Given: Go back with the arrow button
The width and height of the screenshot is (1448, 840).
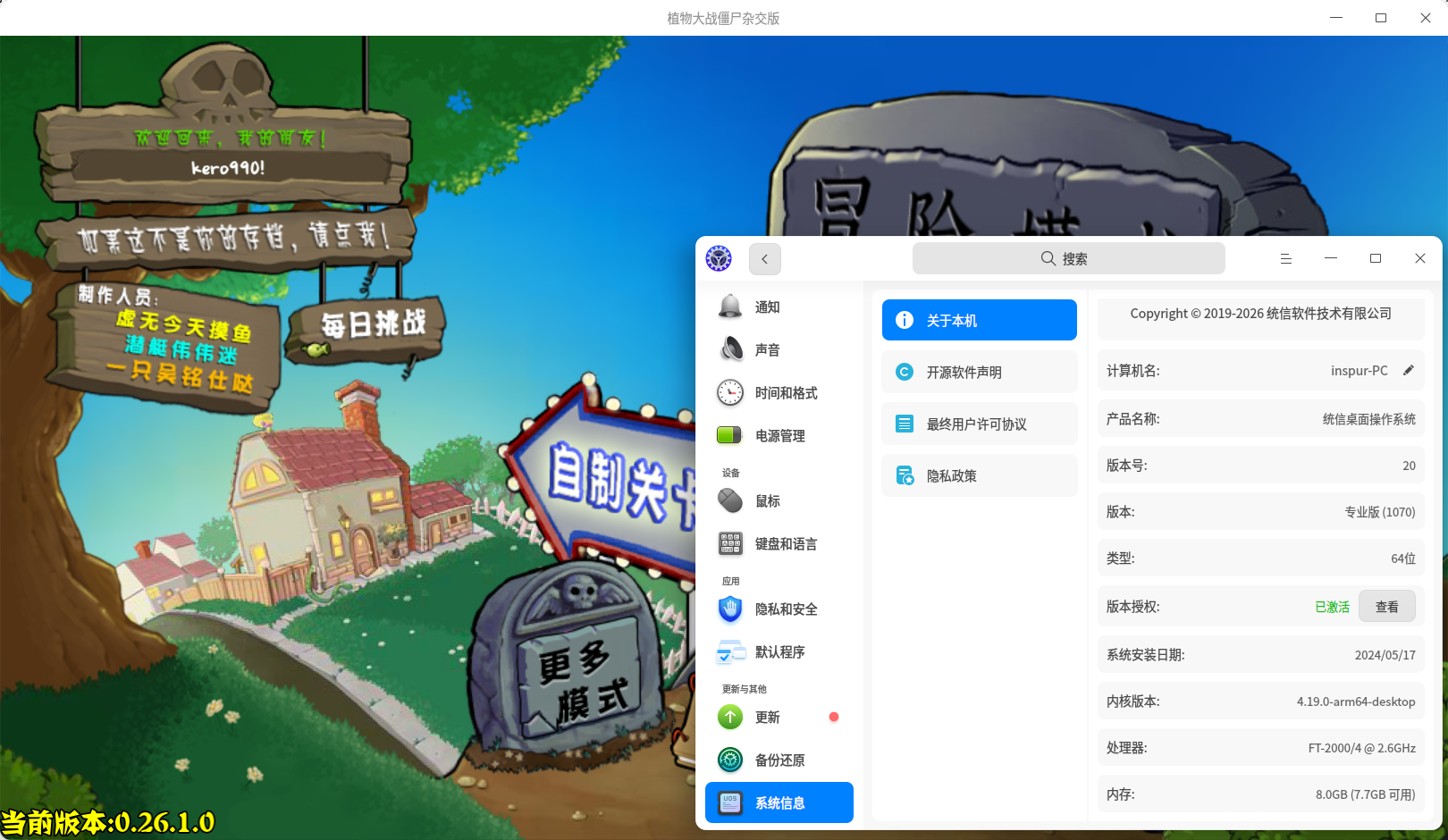Looking at the screenshot, I should pos(765,259).
